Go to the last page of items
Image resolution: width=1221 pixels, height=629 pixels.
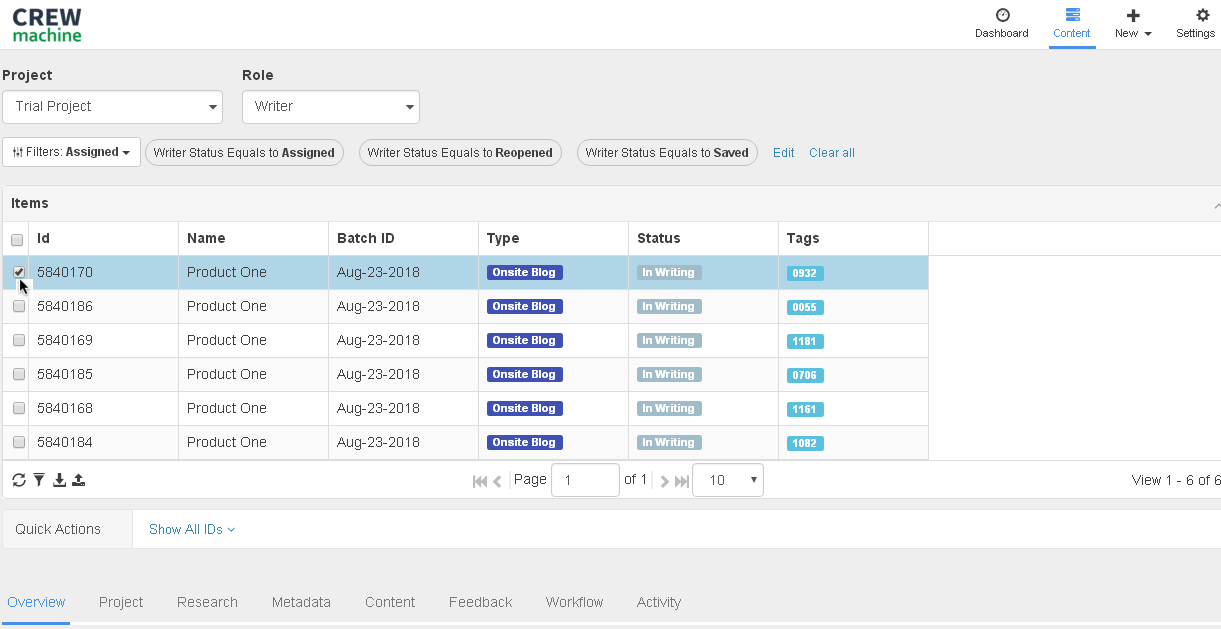pos(682,481)
